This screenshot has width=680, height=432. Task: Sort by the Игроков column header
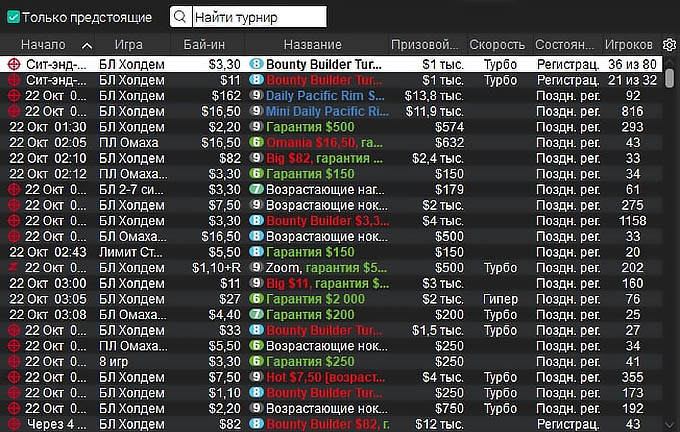[628, 45]
